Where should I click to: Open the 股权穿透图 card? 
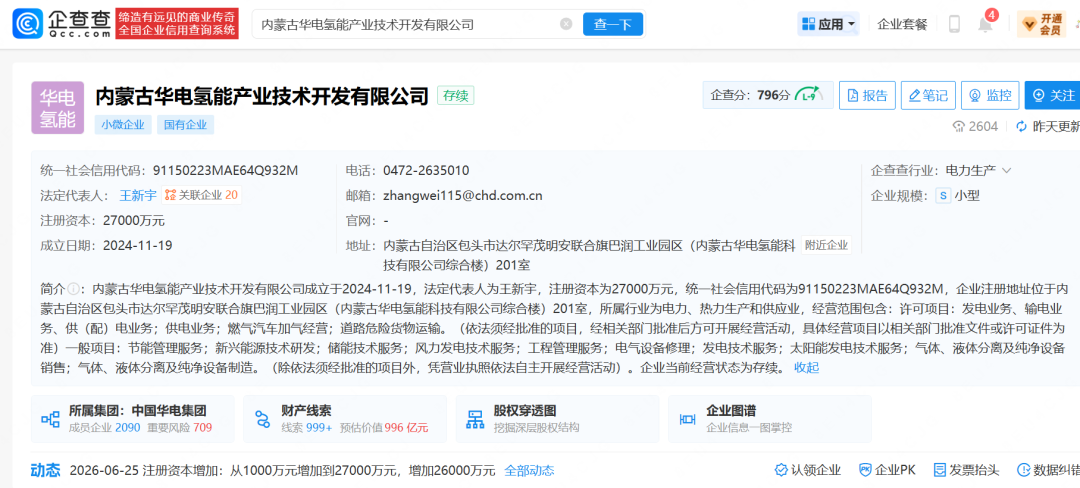(557, 418)
